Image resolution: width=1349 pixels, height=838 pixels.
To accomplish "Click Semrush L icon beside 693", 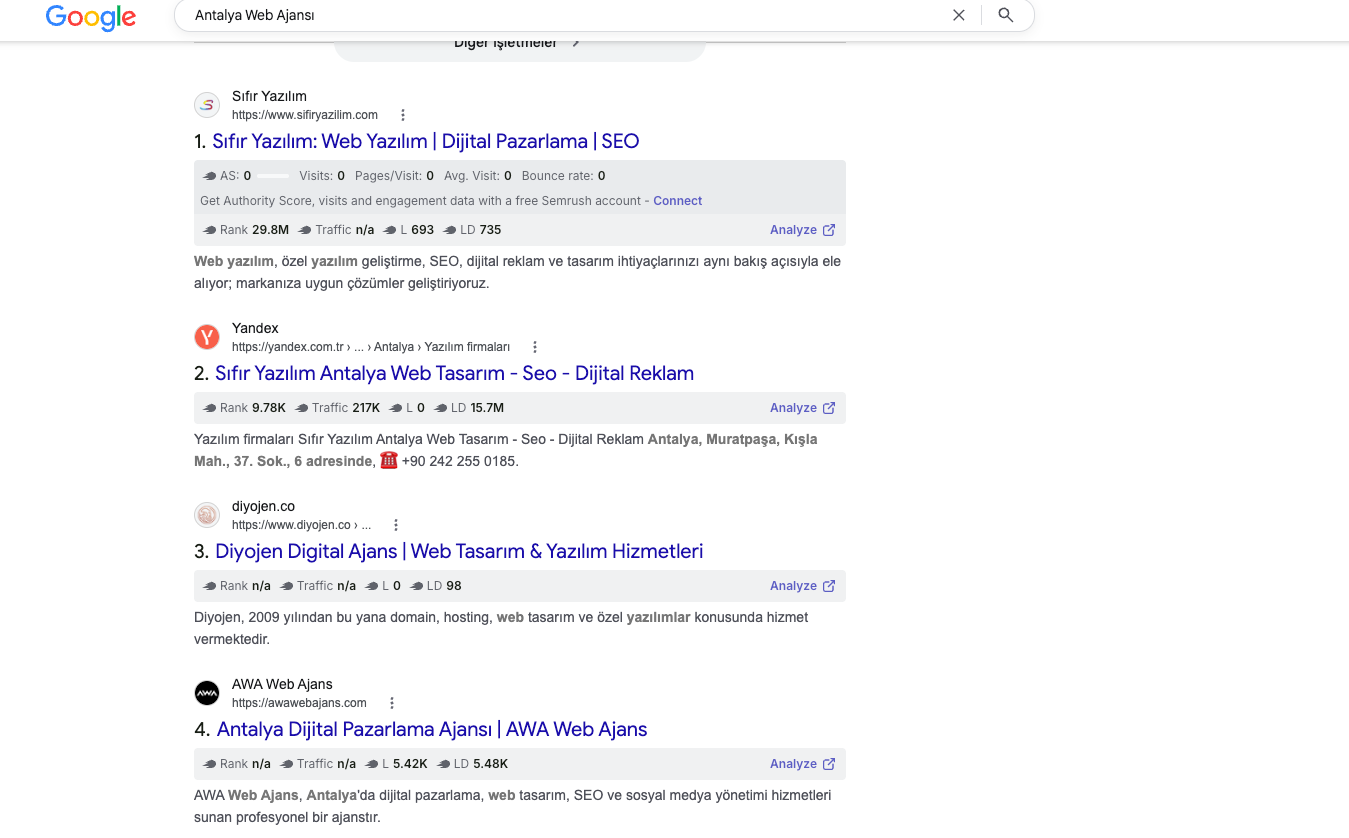I will 390,230.
